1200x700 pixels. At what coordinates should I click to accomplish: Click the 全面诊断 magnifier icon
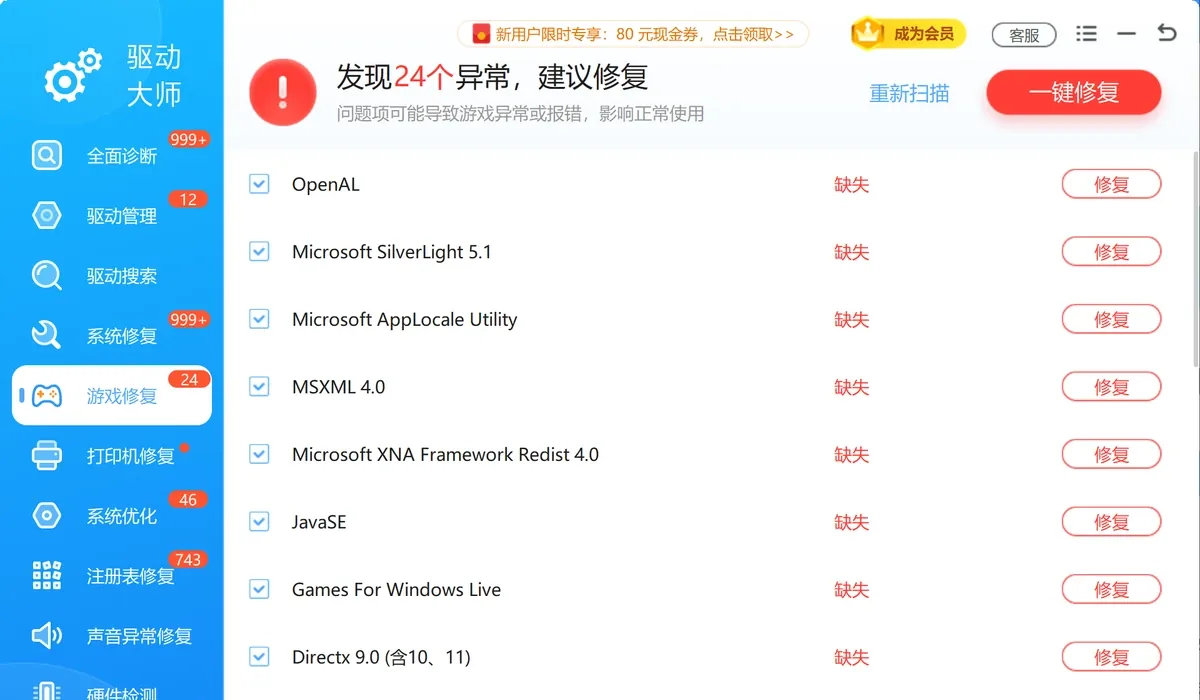point(47,156)
